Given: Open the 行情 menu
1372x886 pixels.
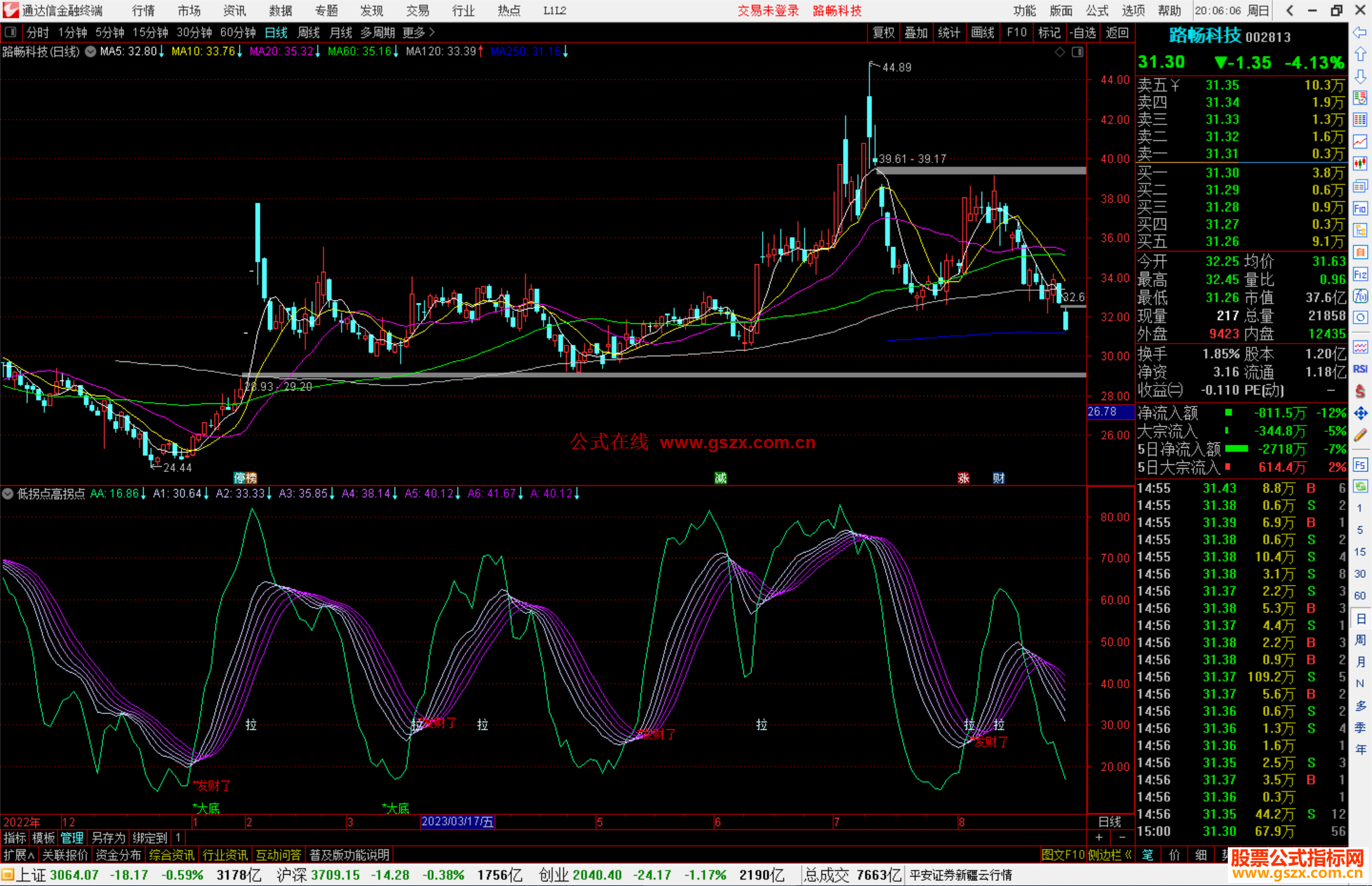Looking at the screenshot, I should pyautogui.click(x=144, y=11).
